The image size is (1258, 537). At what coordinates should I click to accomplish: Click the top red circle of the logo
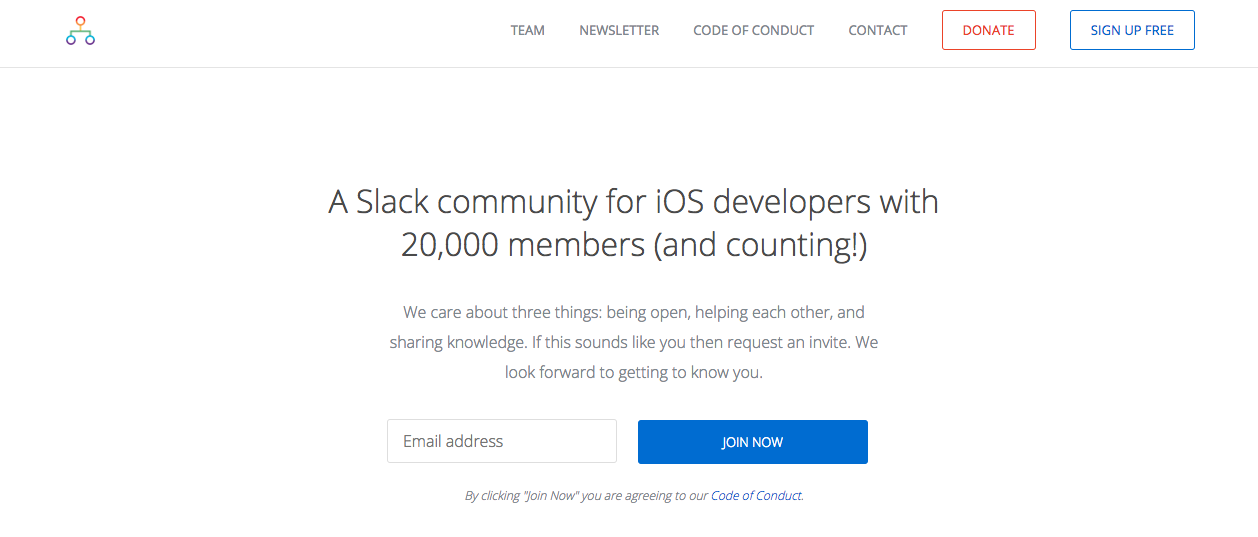pos(81,20)
